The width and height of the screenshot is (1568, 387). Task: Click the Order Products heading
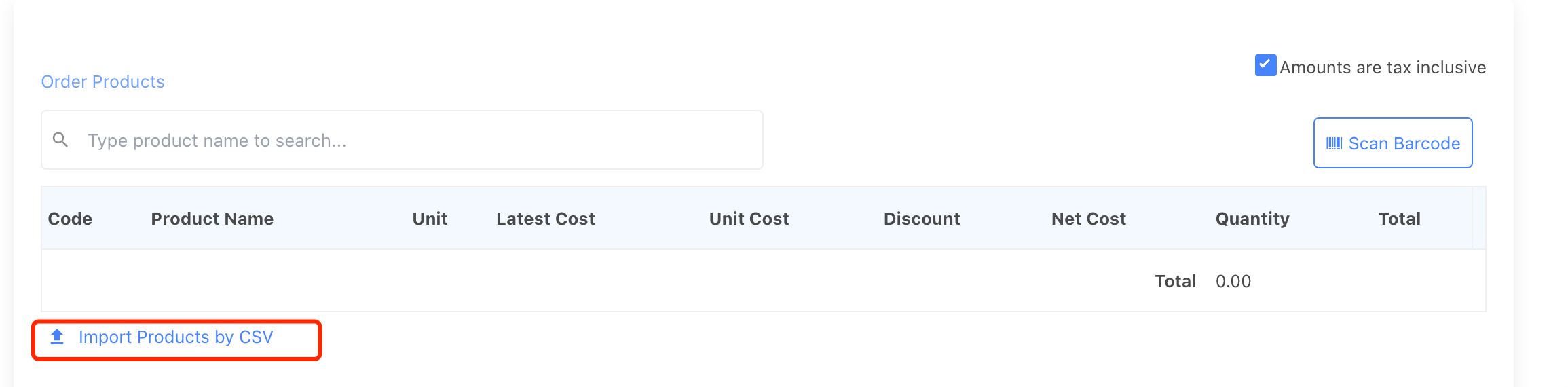[x=103, y=81]
